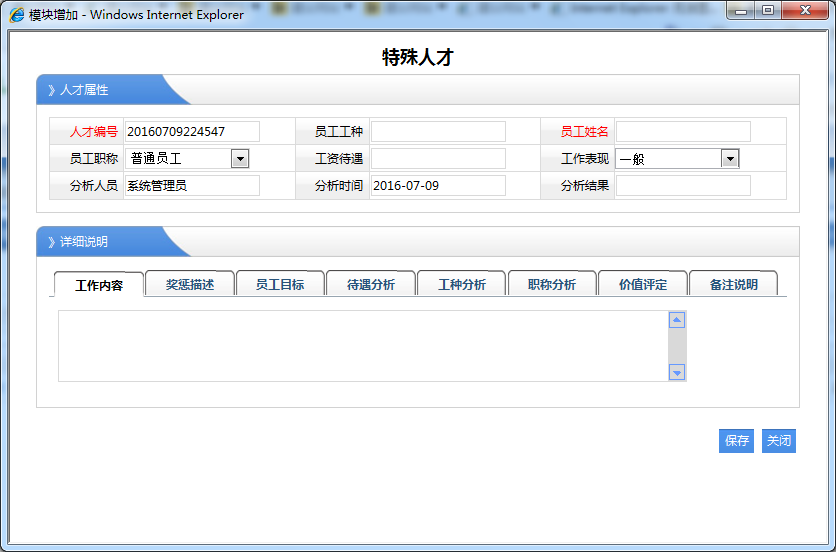
Task: Click the Internet Explorer icon in title bar
Action: 17,14
